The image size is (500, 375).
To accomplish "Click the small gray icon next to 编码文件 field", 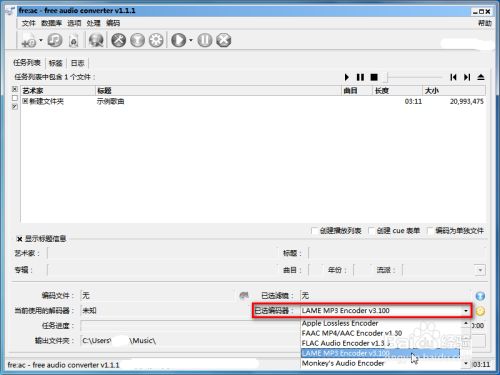I will tap(244, 295).
